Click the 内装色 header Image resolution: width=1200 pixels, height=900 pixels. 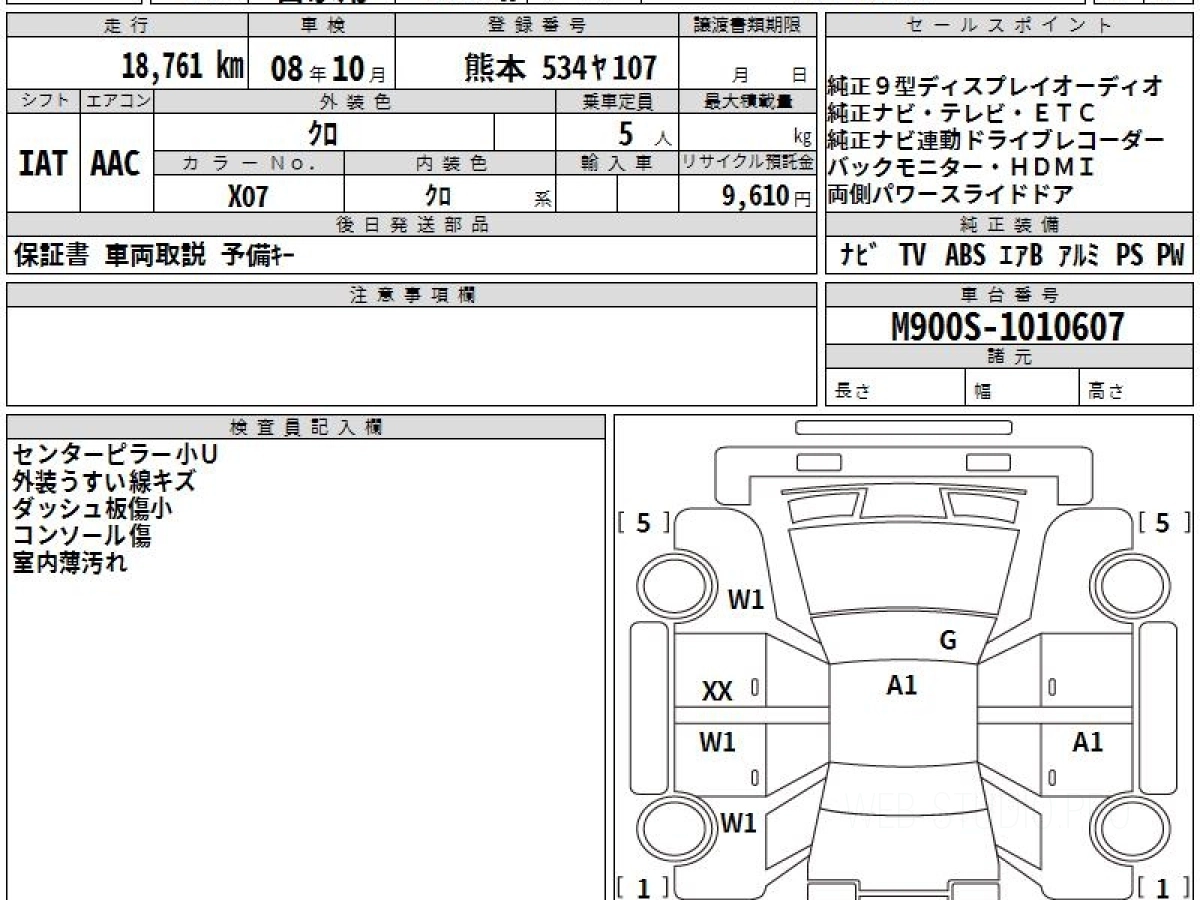point(450,163)
